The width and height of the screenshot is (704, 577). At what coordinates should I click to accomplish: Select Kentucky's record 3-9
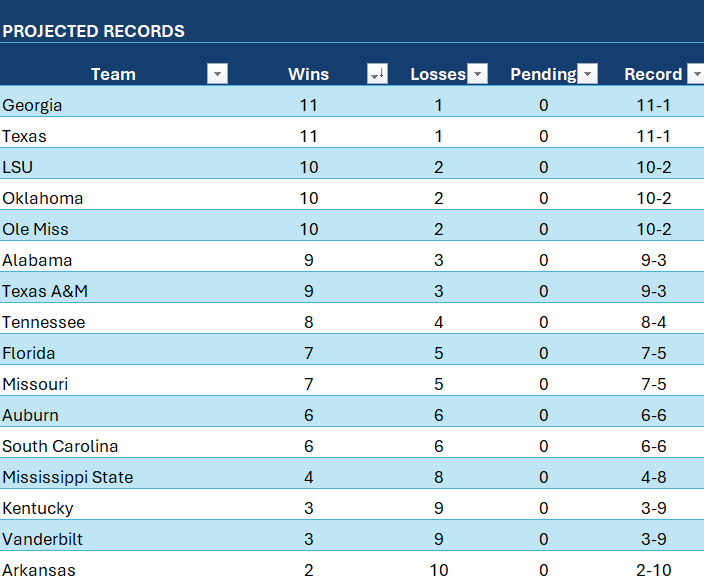[653, 508]
